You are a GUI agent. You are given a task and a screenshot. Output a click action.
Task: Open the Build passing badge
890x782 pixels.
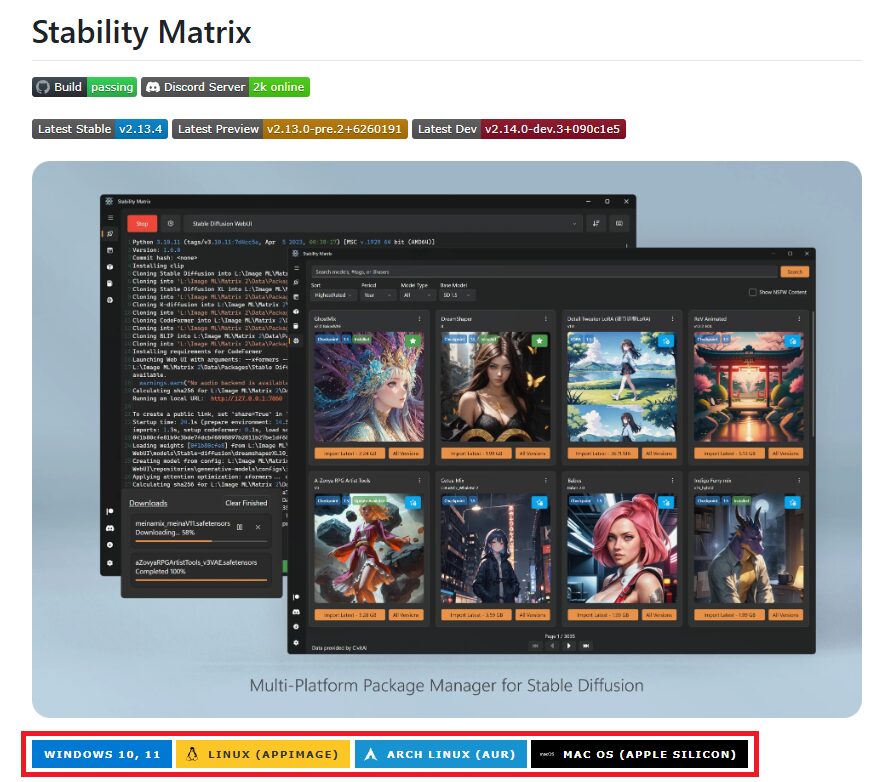point(84,87)
